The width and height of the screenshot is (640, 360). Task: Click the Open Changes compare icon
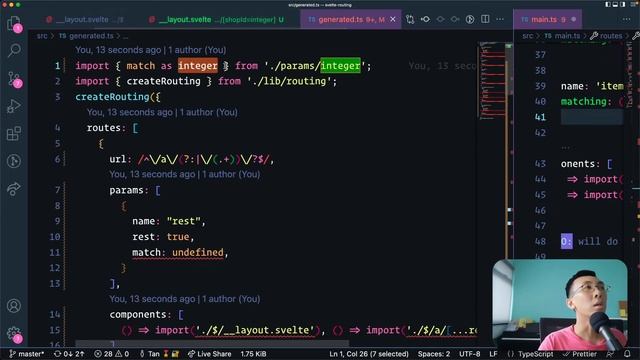410,19
